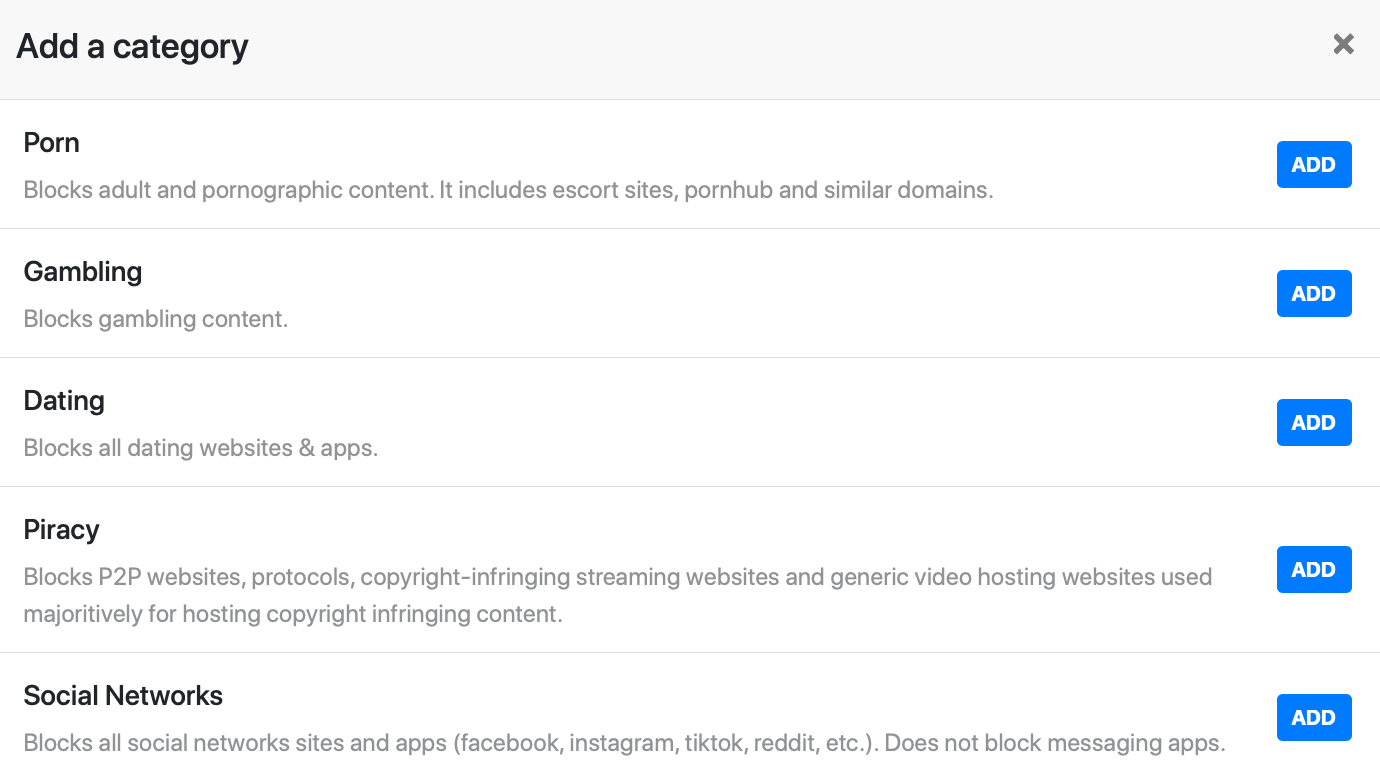Close the Add a category dialog
The height and width of the screenshot is (773, 1380).
(1343, 44)
